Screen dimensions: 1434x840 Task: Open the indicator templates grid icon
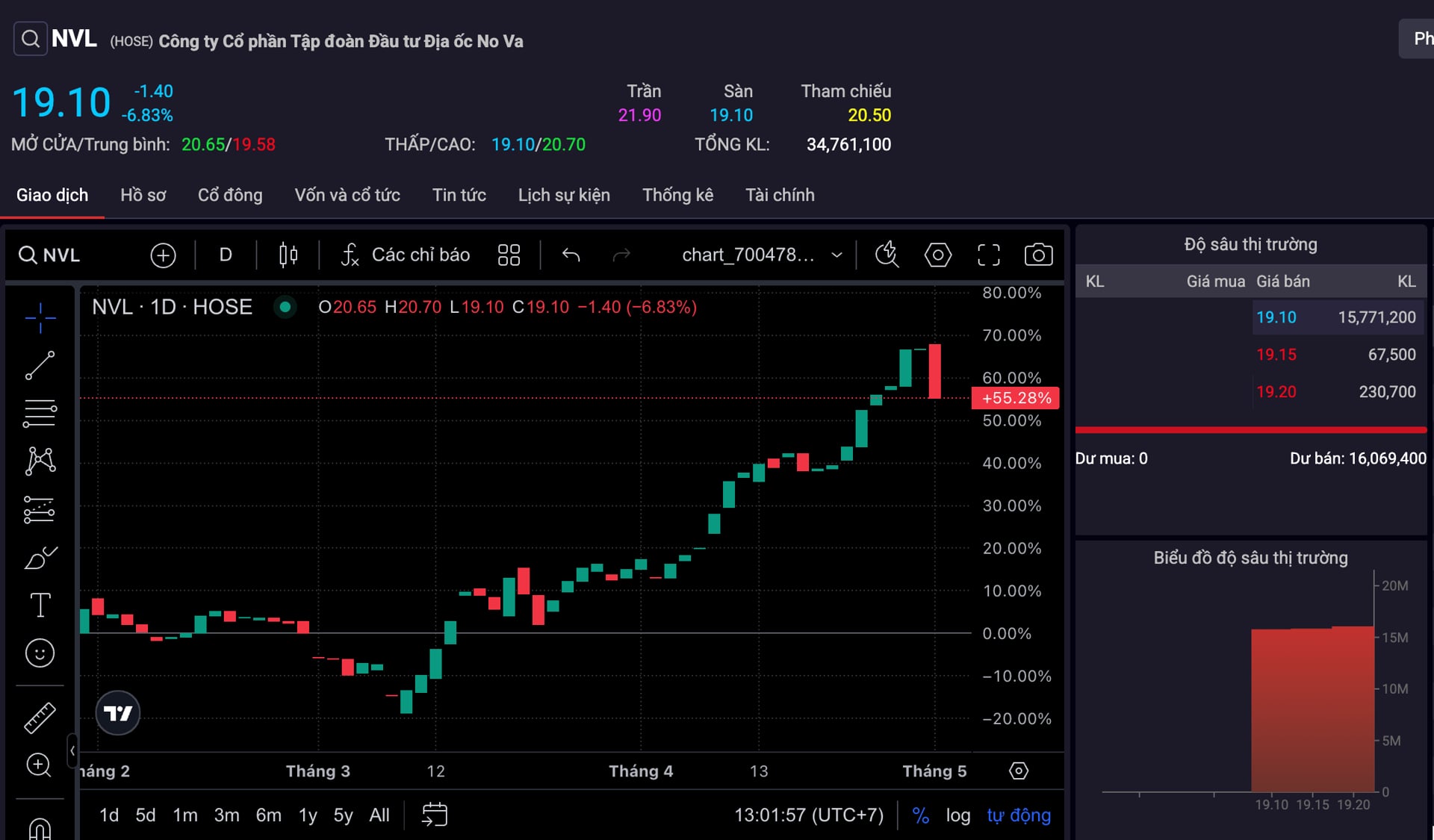[x=509, y=255]
